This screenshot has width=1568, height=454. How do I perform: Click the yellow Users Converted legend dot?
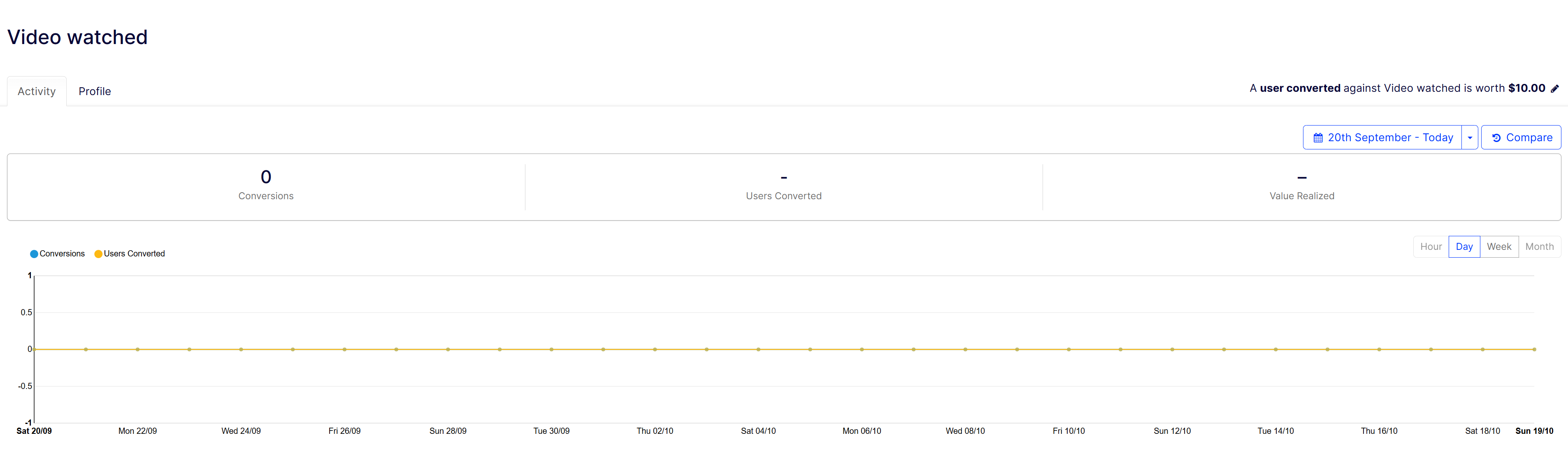coord(98,254)
